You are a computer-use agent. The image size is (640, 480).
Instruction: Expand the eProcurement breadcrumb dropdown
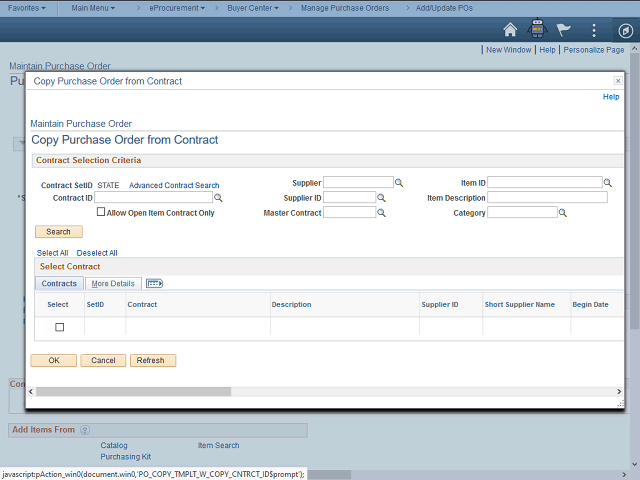(x=177, y=7)
